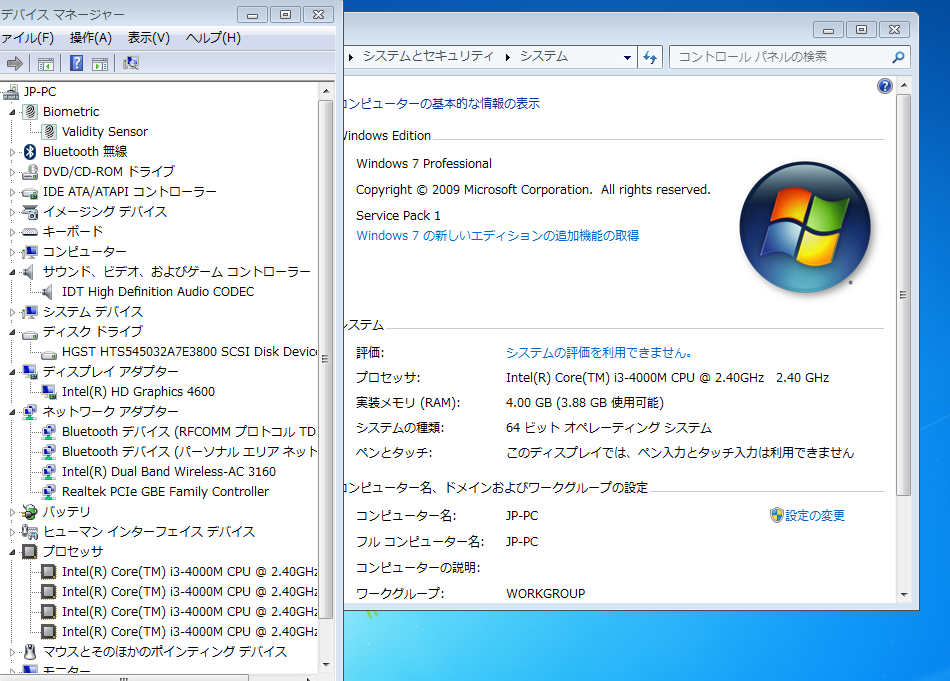The height and width of the screenshot is (681, 950).
Task: Click the ディスク ドライブ category icon
Action: pyautogui.click(x=30, y=333)
